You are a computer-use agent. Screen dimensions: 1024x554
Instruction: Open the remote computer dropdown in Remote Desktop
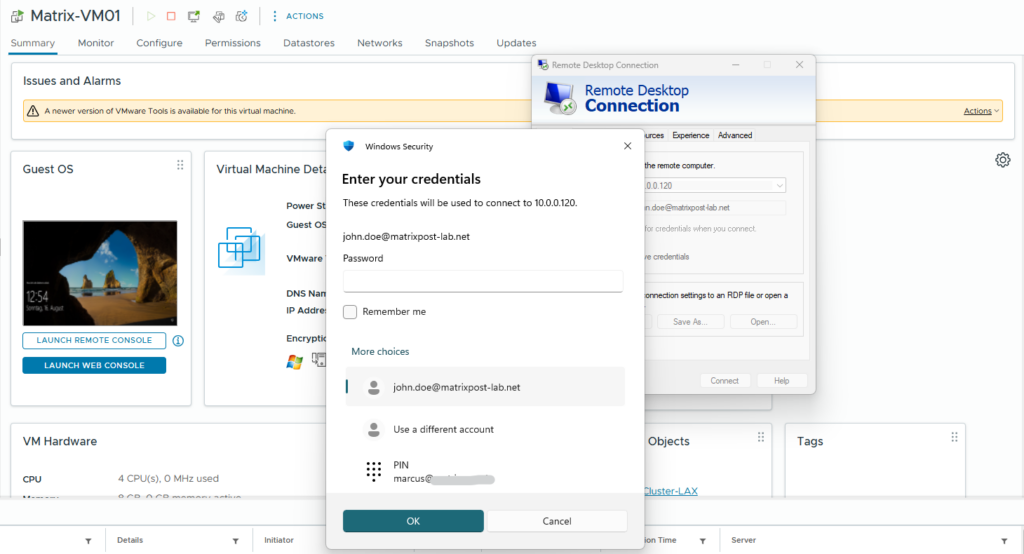(x=779, y=186)
